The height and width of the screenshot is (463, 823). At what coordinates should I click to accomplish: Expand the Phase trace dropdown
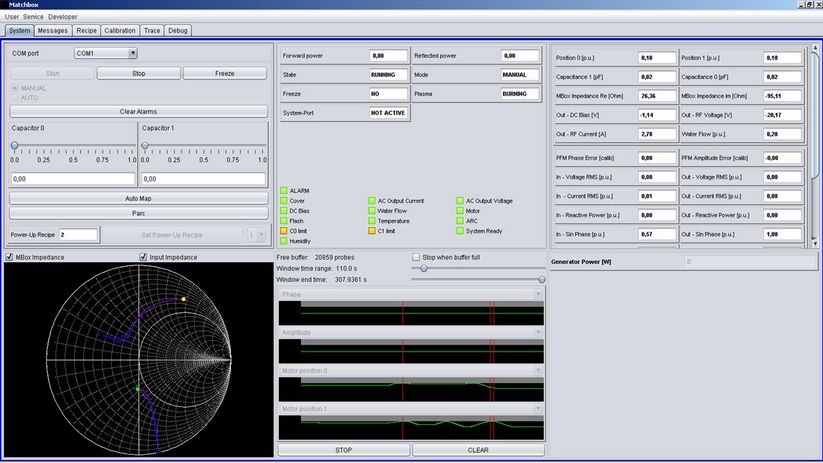(538, 295)
